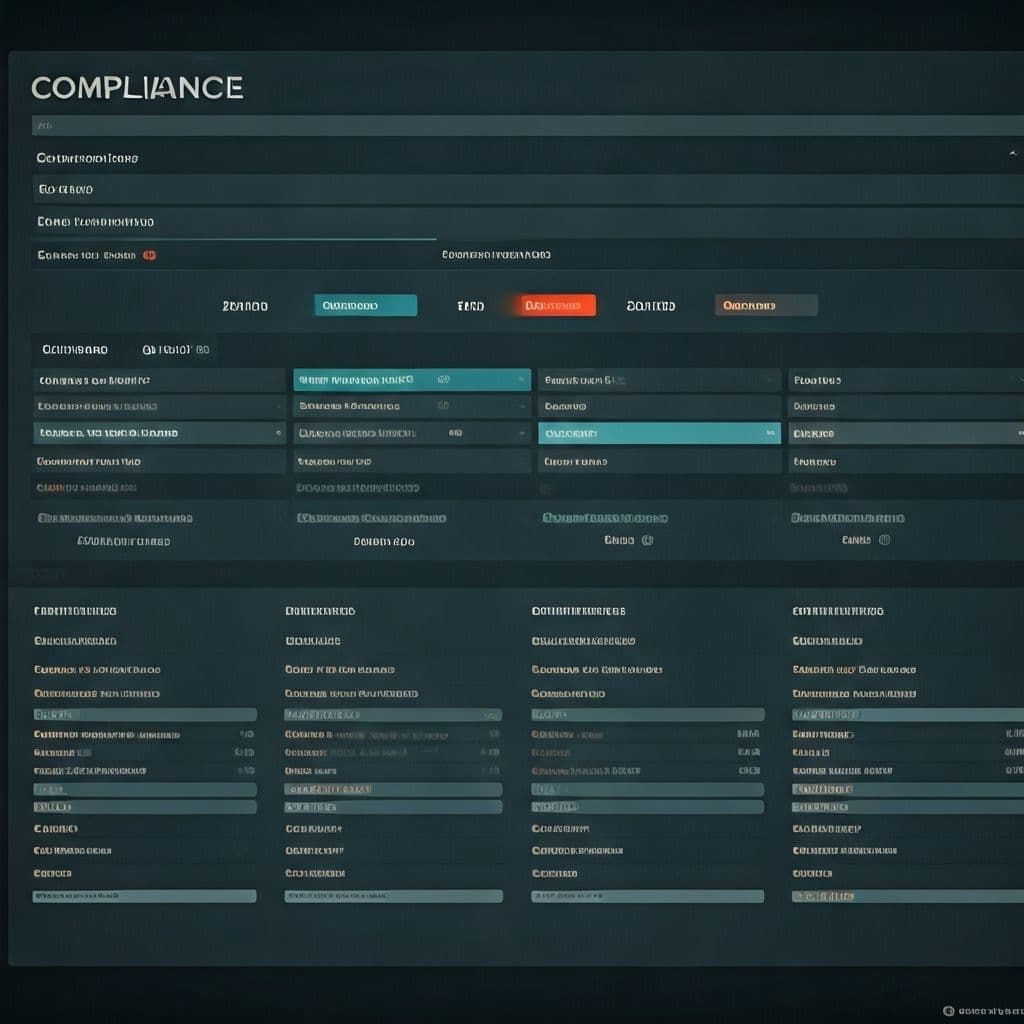Click the icon in the third row of second column
This screenshot has width=1024, height=1024.
[455, 434]
